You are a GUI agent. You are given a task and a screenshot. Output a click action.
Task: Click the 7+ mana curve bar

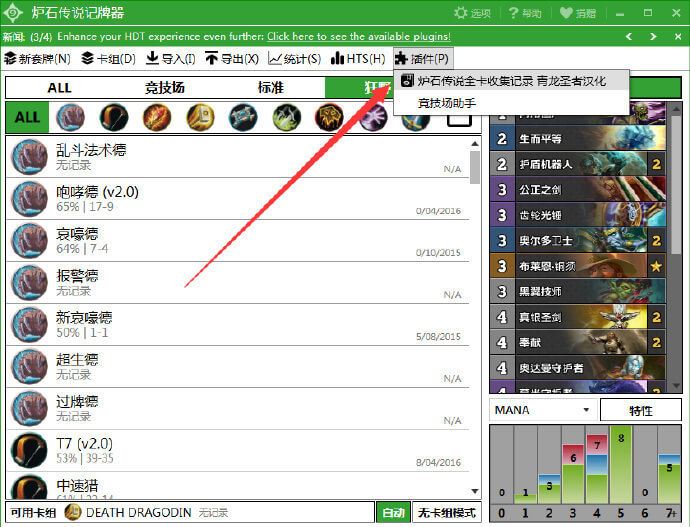click(669, 479)
